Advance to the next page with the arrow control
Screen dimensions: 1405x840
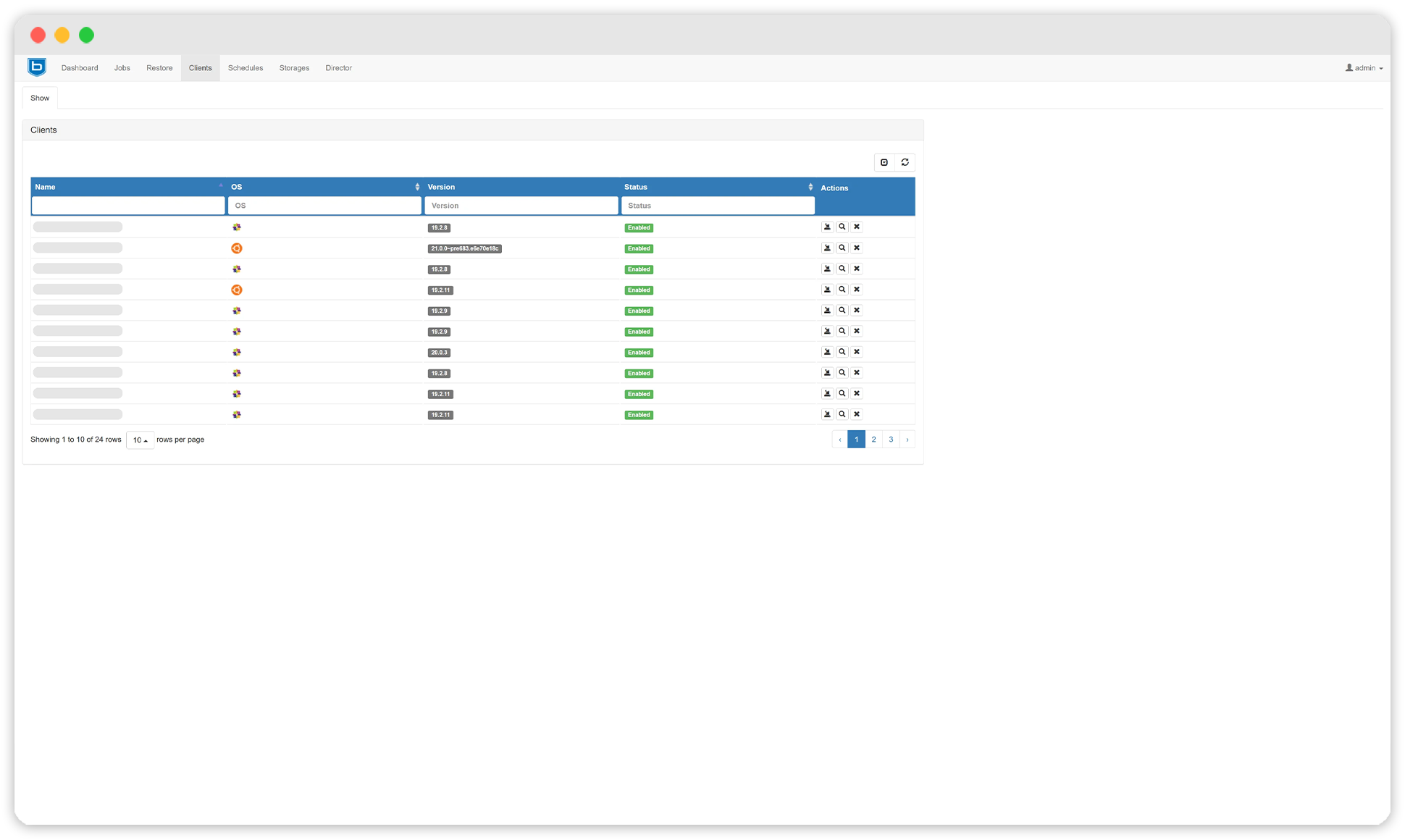[x=907, y=439]
